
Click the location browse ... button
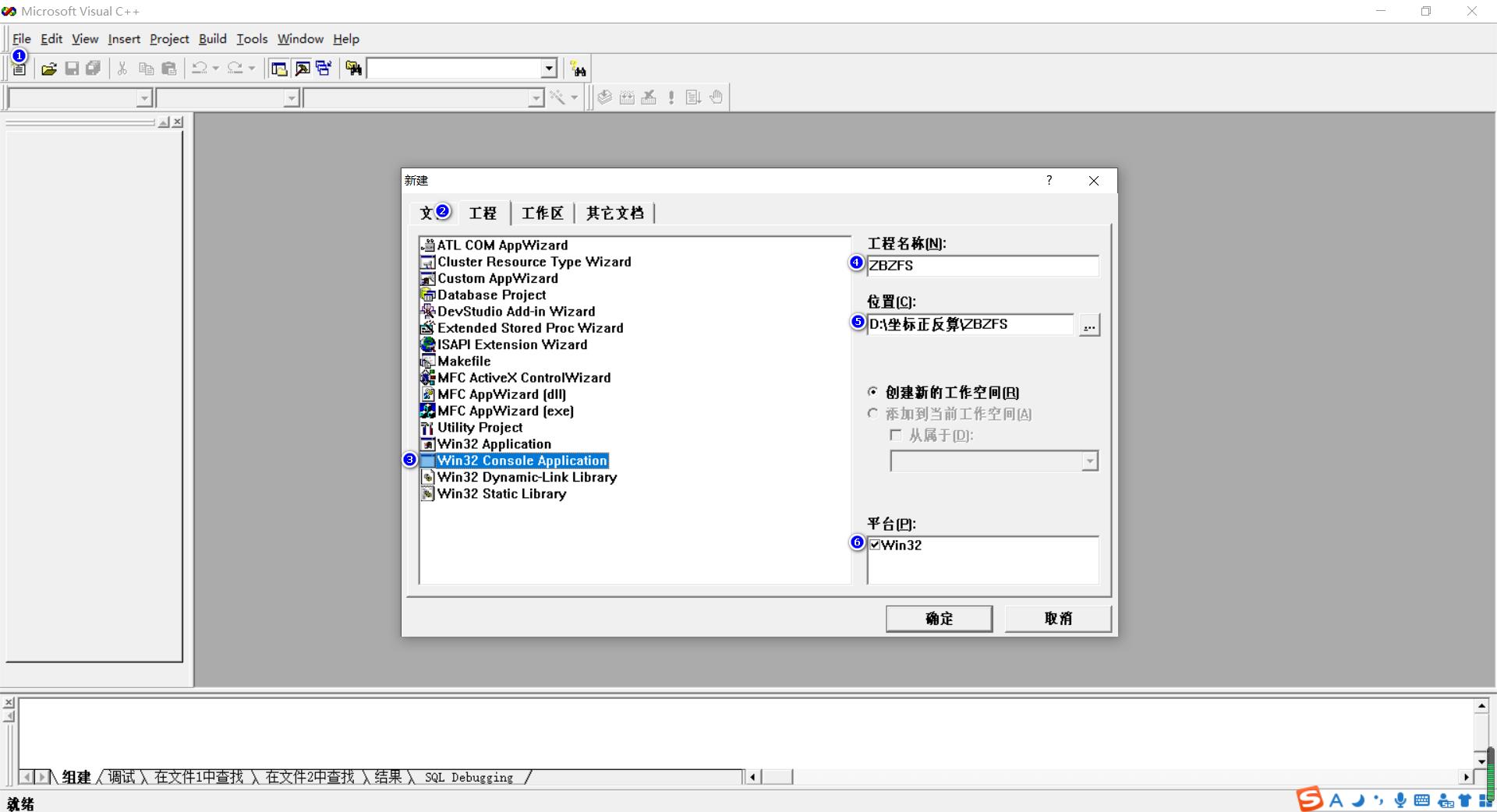pos(1089,325)
